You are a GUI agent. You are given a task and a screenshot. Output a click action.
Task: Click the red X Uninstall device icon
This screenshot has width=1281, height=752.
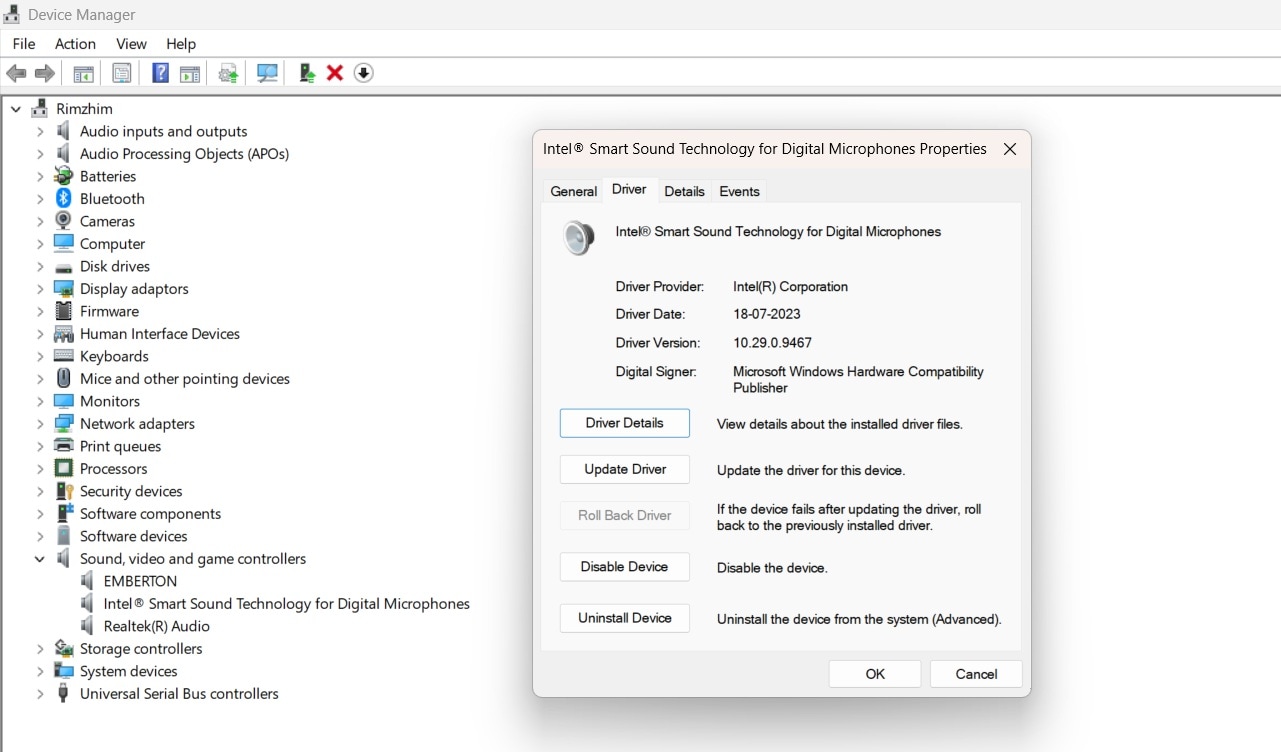coord(335,73)
